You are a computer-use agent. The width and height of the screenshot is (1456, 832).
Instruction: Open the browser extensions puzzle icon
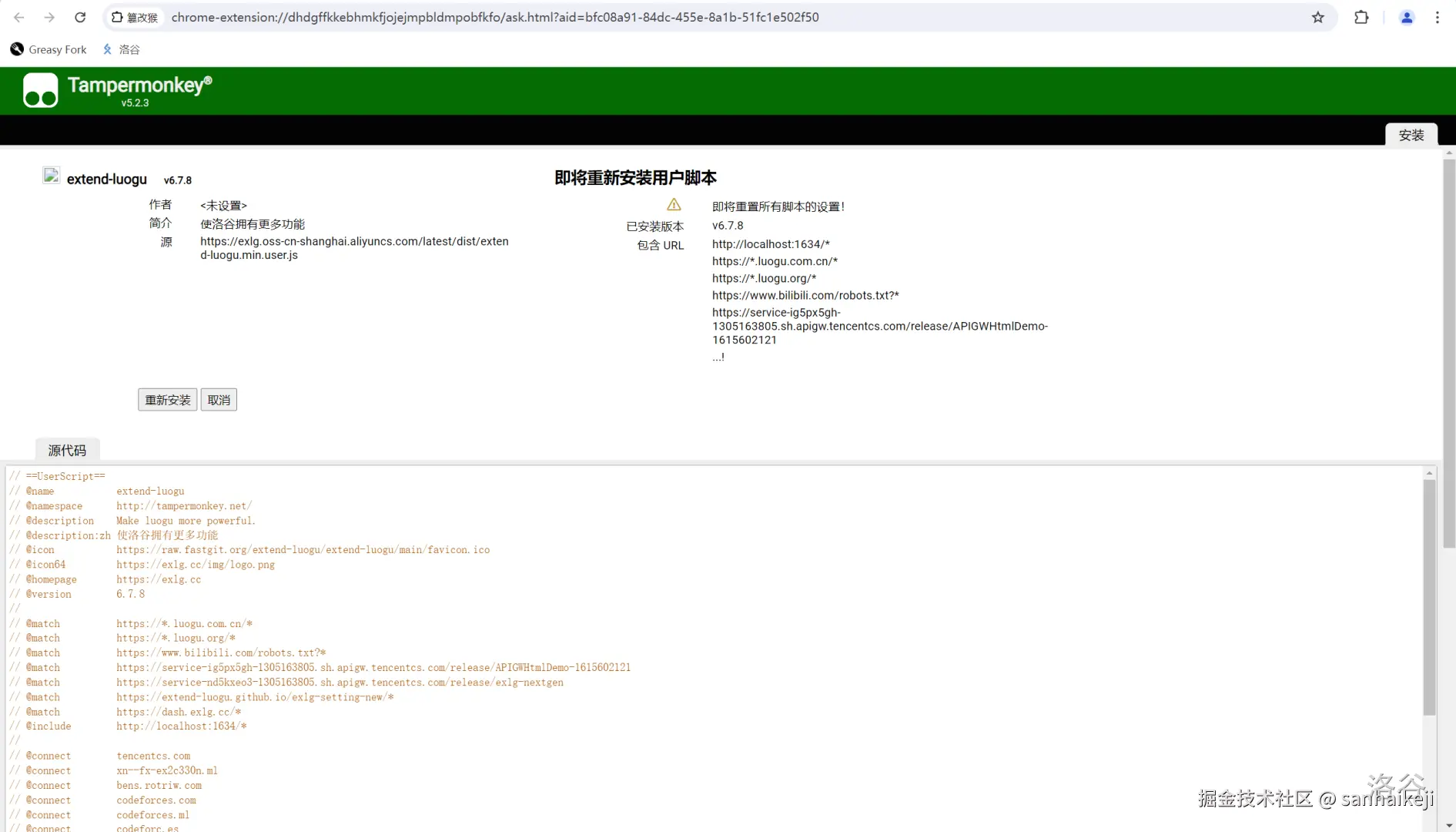[x=1361, y=17]
